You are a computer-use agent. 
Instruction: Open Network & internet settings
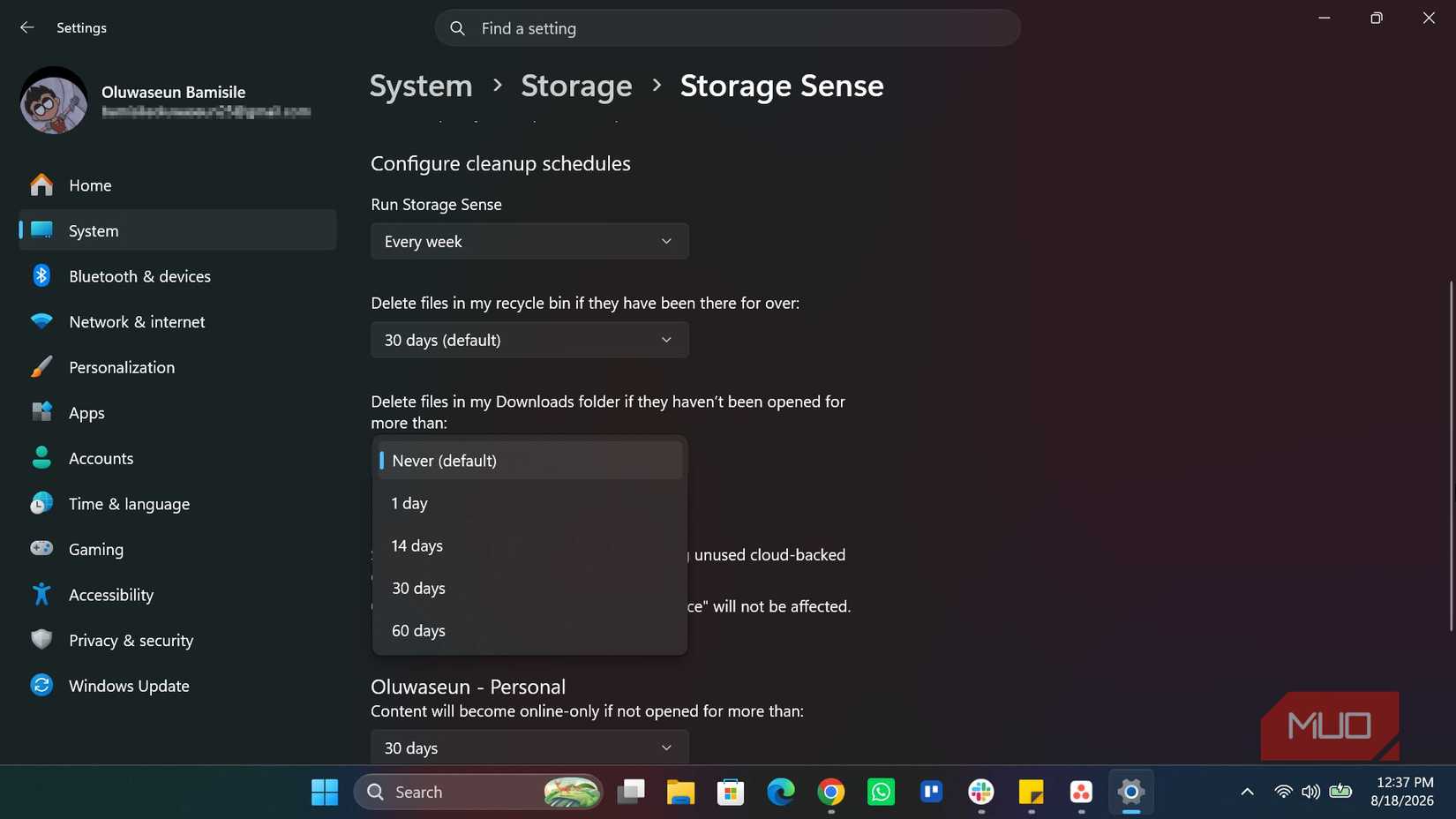tap(177, 321)
